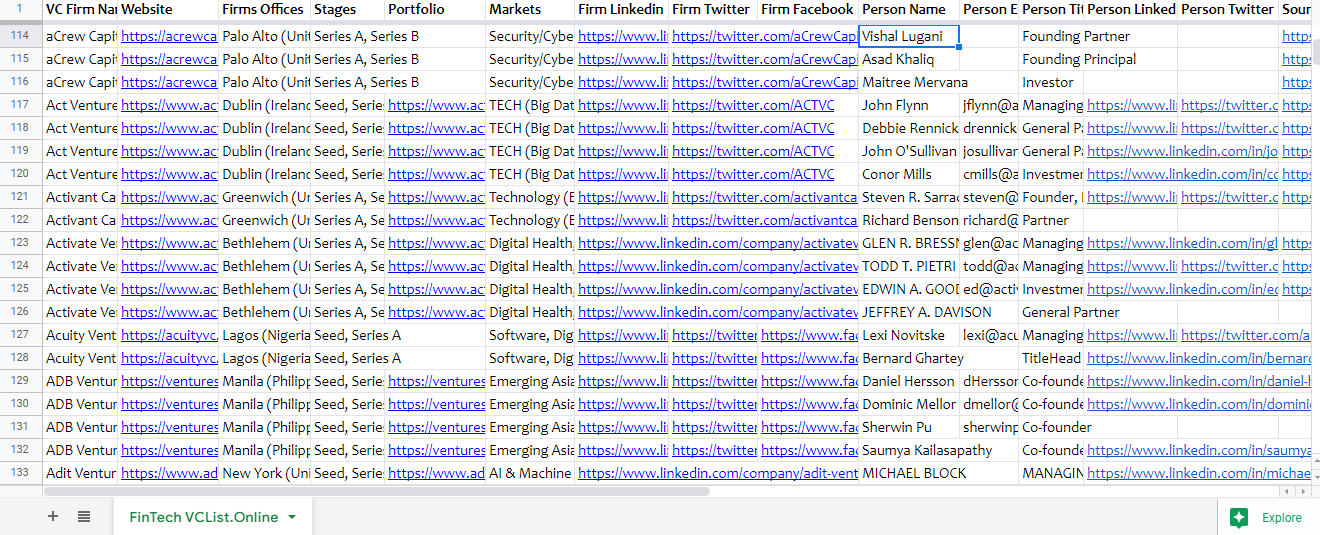Screen dimensions: 1320x535
Task: Select TitleHead cell in row 128
Action: point(1051,358)
